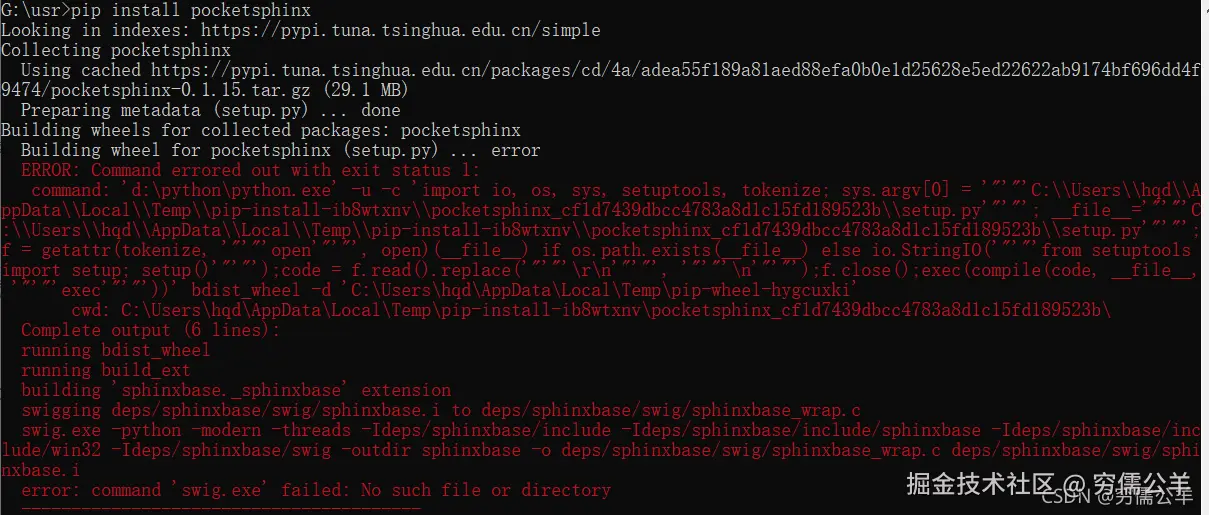This screenshot has height=515, width=1209.
Task: Click the 'building sphinxbase._sphinxbase extension' line
Action: tap(235, 390)
